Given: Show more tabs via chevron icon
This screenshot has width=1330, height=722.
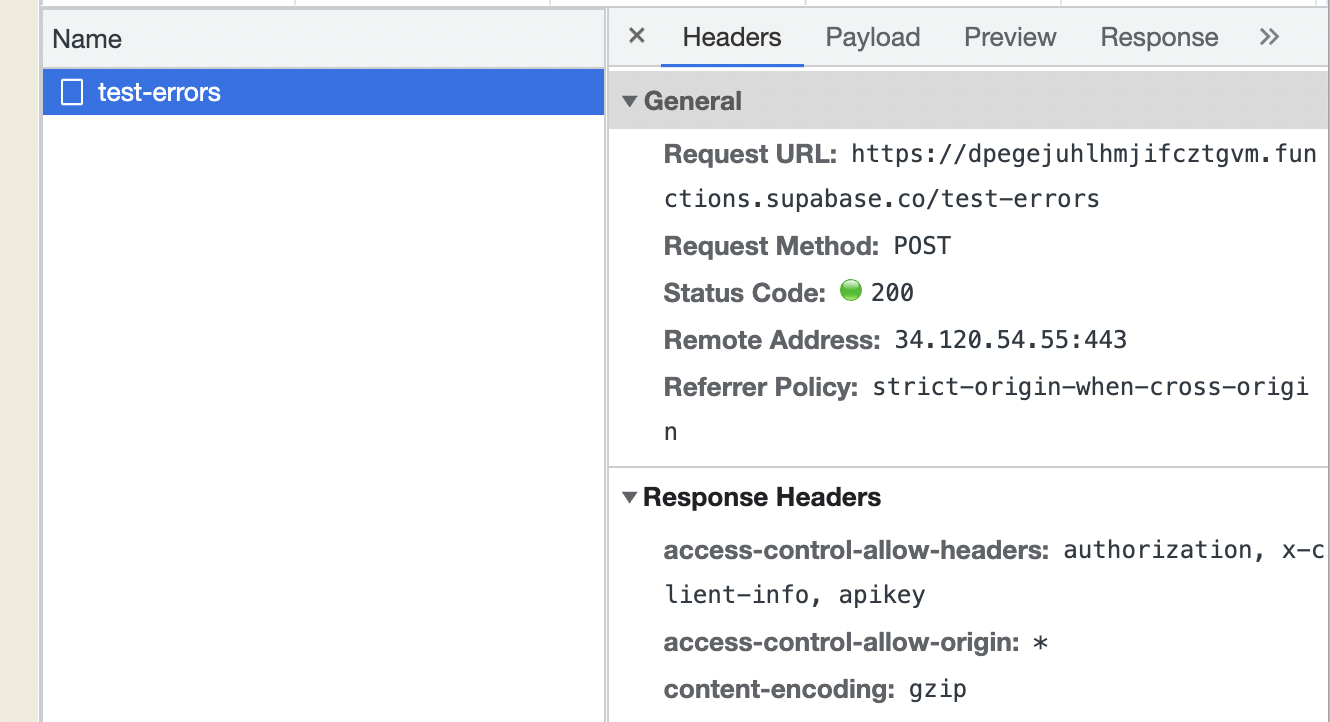Looking at the screenshot, I should pos(1269,38).
